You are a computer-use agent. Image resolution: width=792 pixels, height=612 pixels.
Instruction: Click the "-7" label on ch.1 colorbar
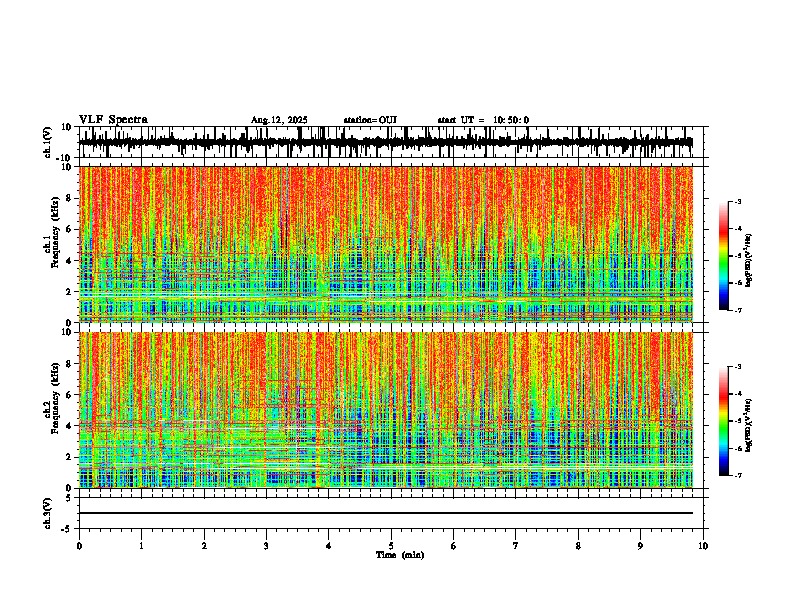click(x=738, y=310)
